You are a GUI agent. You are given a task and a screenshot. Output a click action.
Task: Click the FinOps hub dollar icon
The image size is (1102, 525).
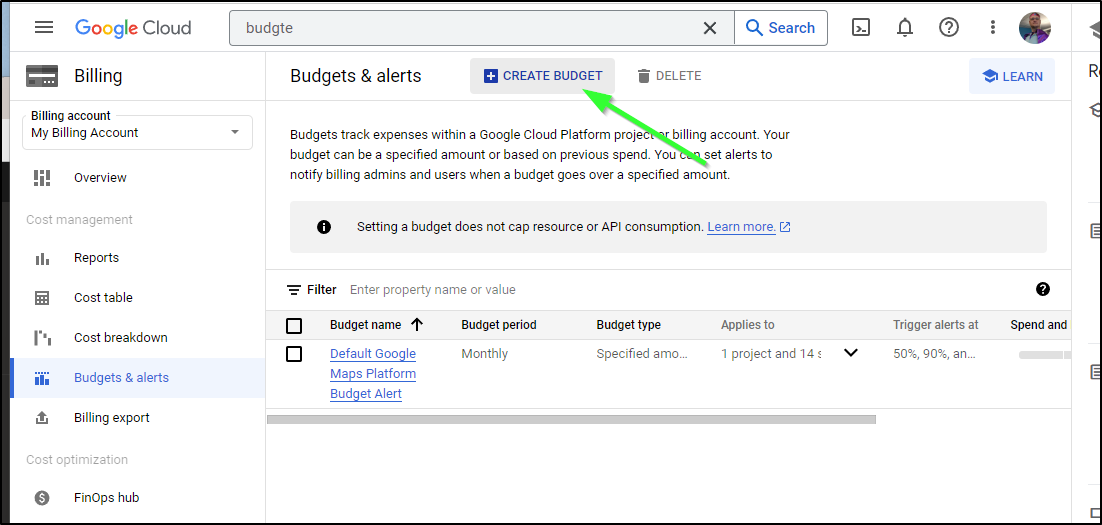[x=42, y=498]
